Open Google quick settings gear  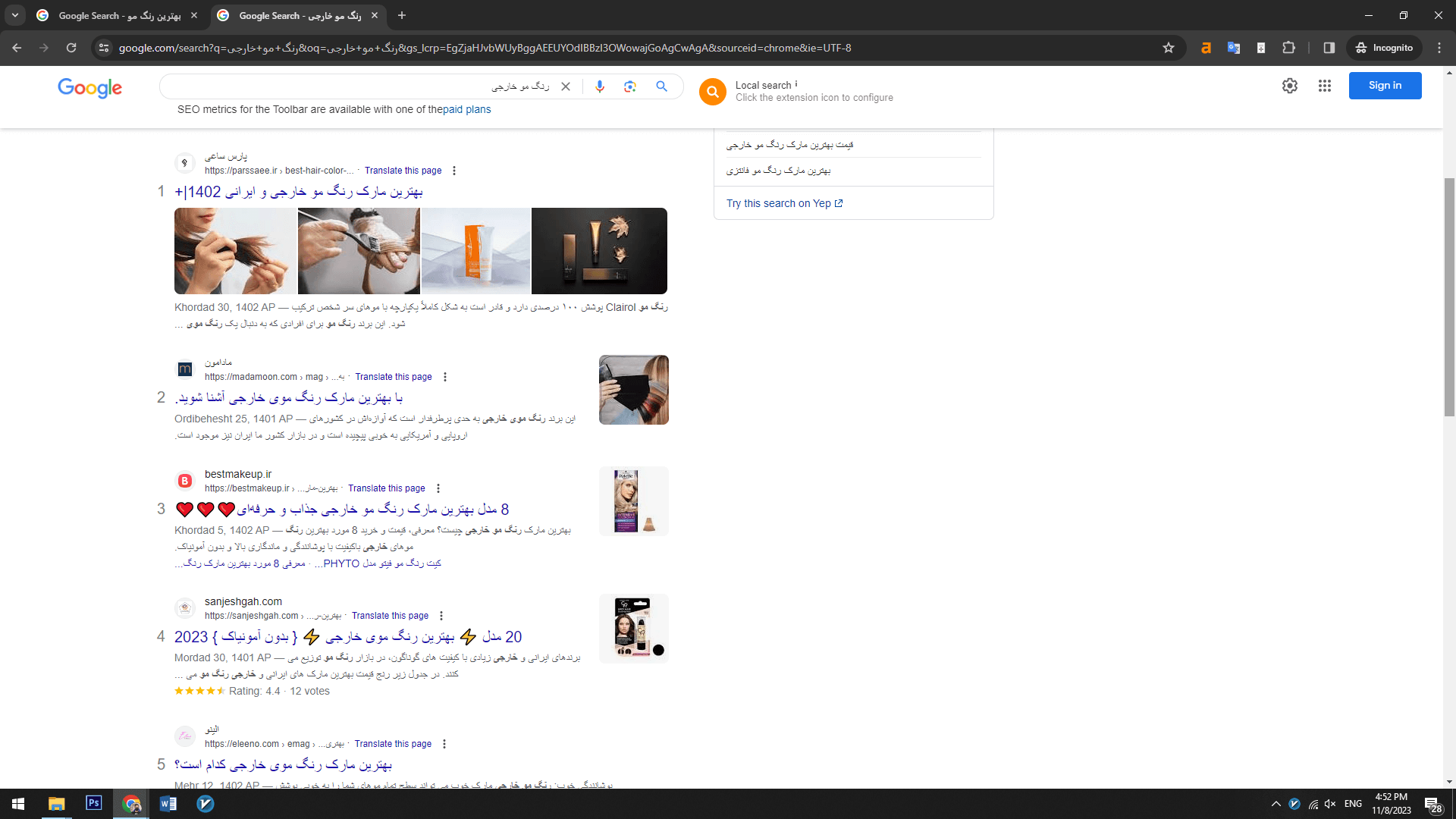1290,86
